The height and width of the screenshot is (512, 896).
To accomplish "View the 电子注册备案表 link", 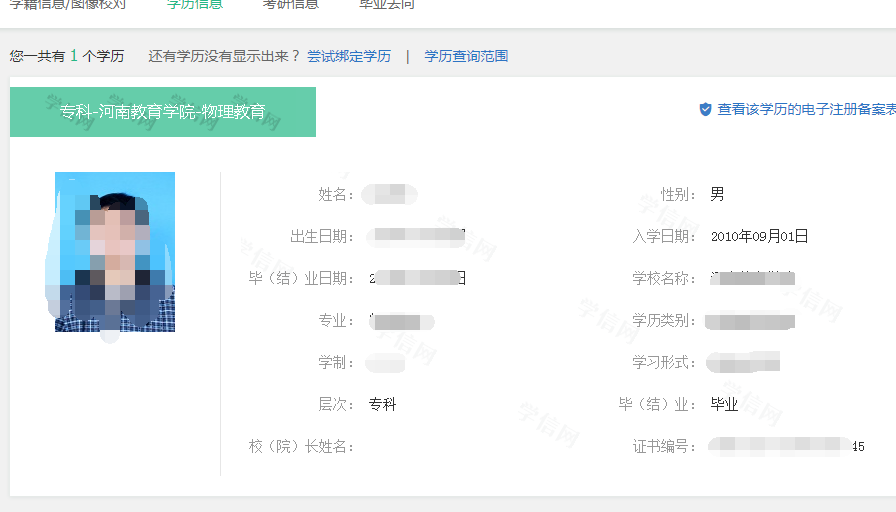I will [x=806, y=109].
